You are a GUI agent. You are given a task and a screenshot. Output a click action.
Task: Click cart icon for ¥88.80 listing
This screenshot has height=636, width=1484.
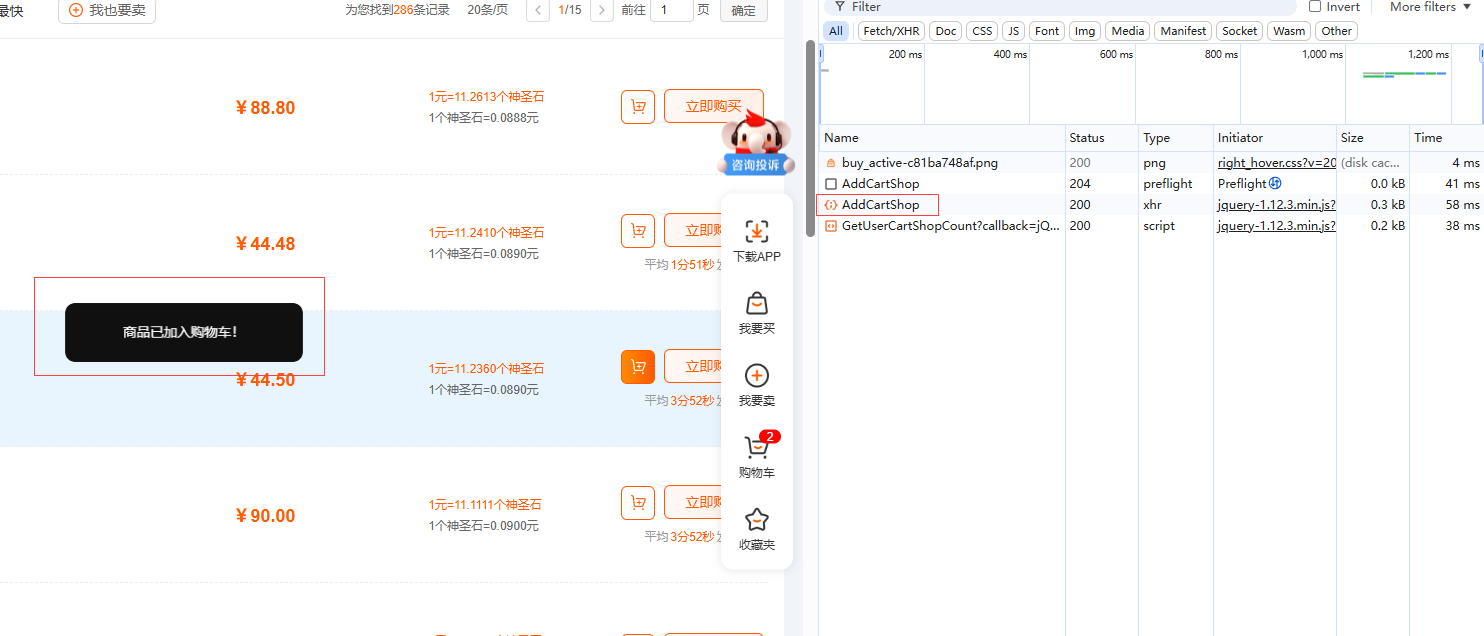[x=638, y=107]
